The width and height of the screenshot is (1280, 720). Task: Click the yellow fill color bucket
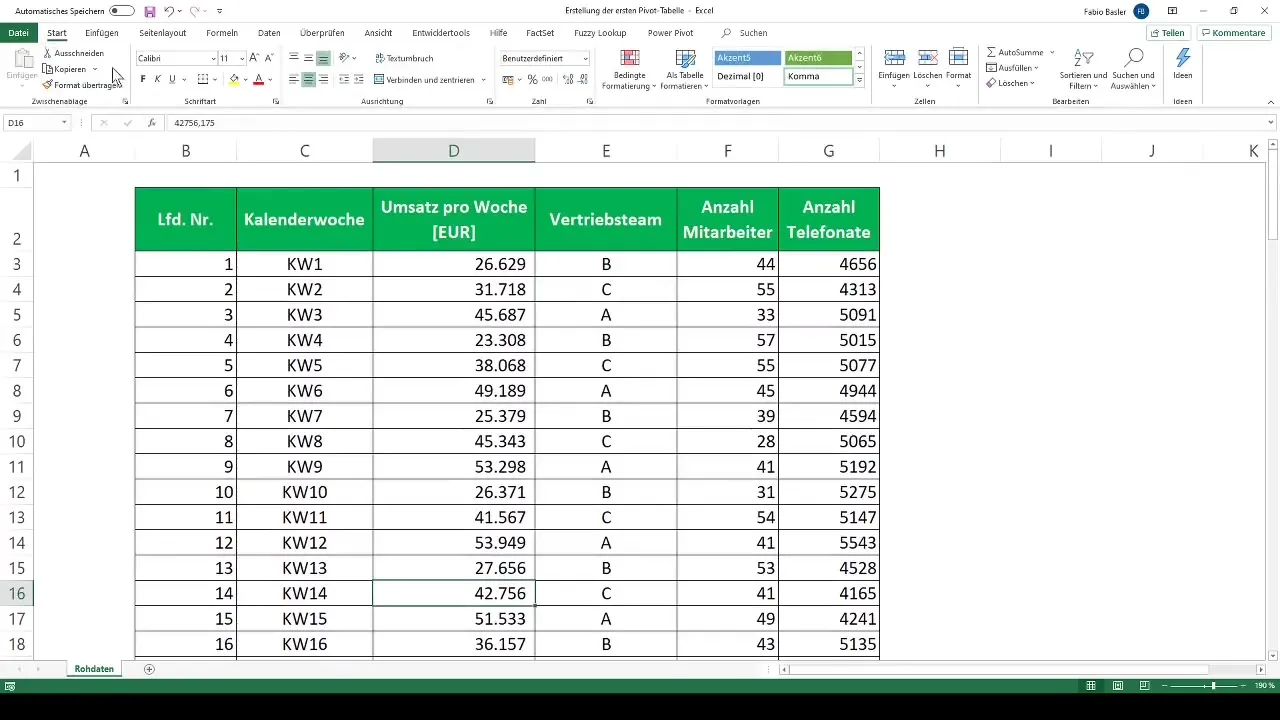[x=234, y=79]
